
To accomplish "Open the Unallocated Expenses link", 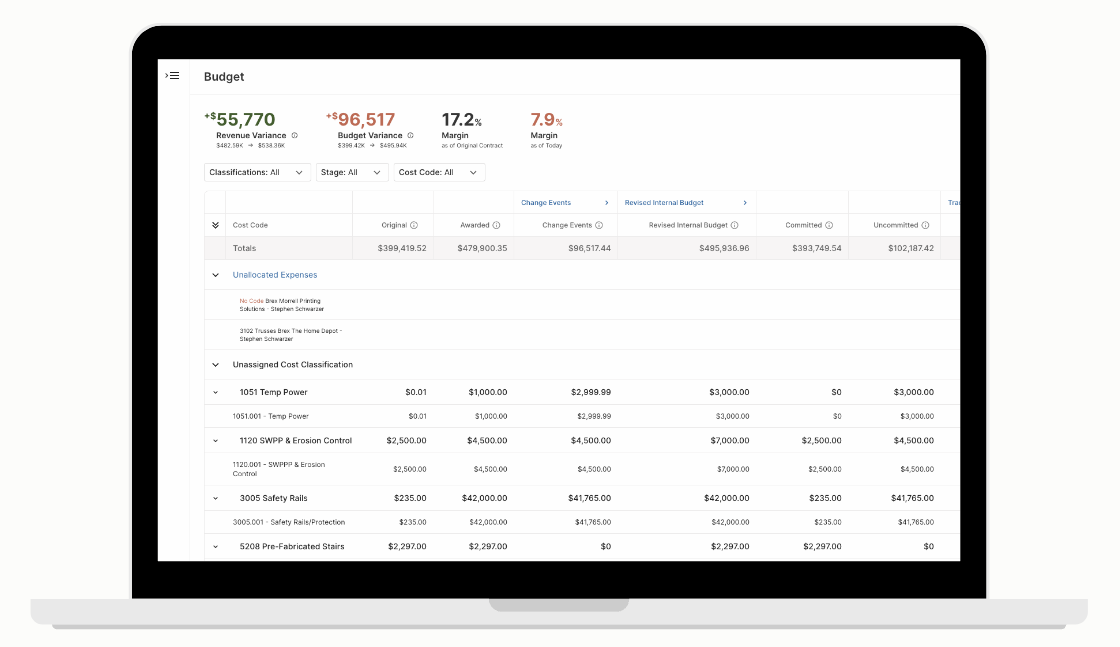I will click(x=275, y=275).
